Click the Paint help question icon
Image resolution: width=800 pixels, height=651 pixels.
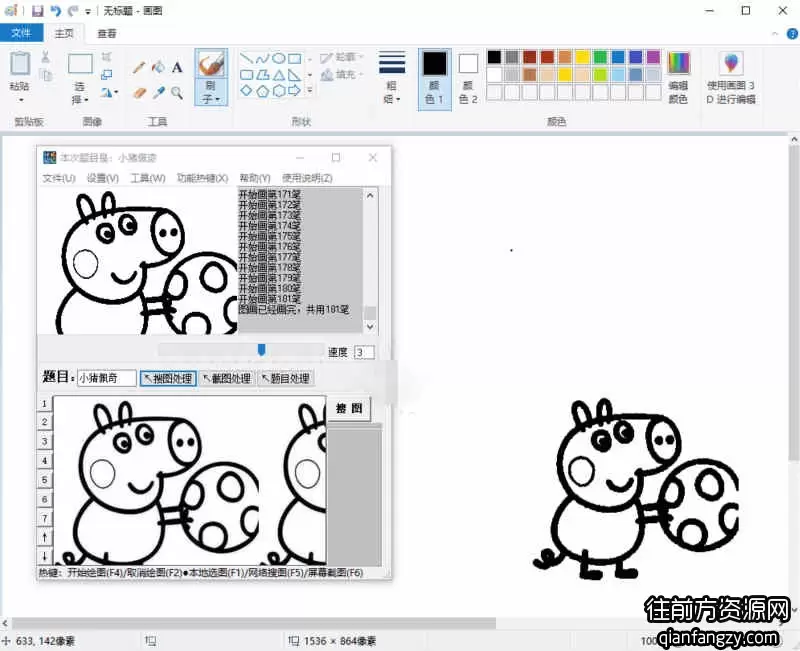(792, 34)
